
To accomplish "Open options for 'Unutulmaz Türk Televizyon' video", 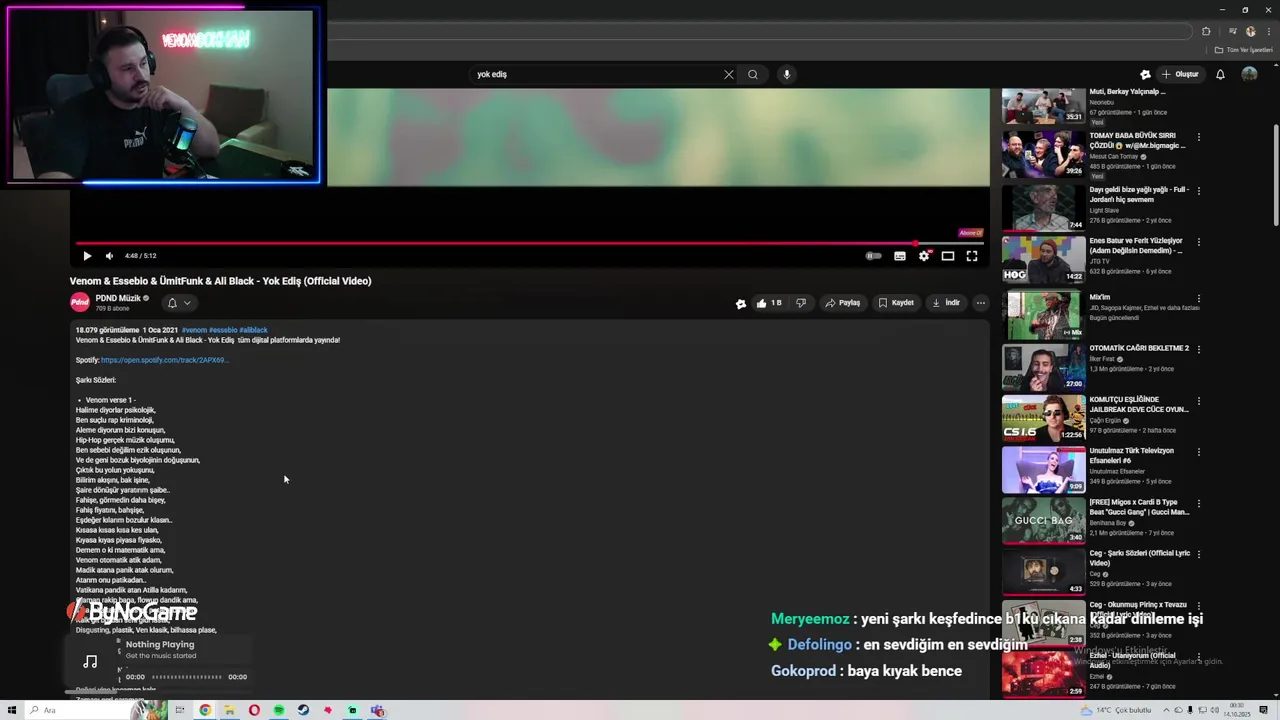I will click(x=1198, y=452).
